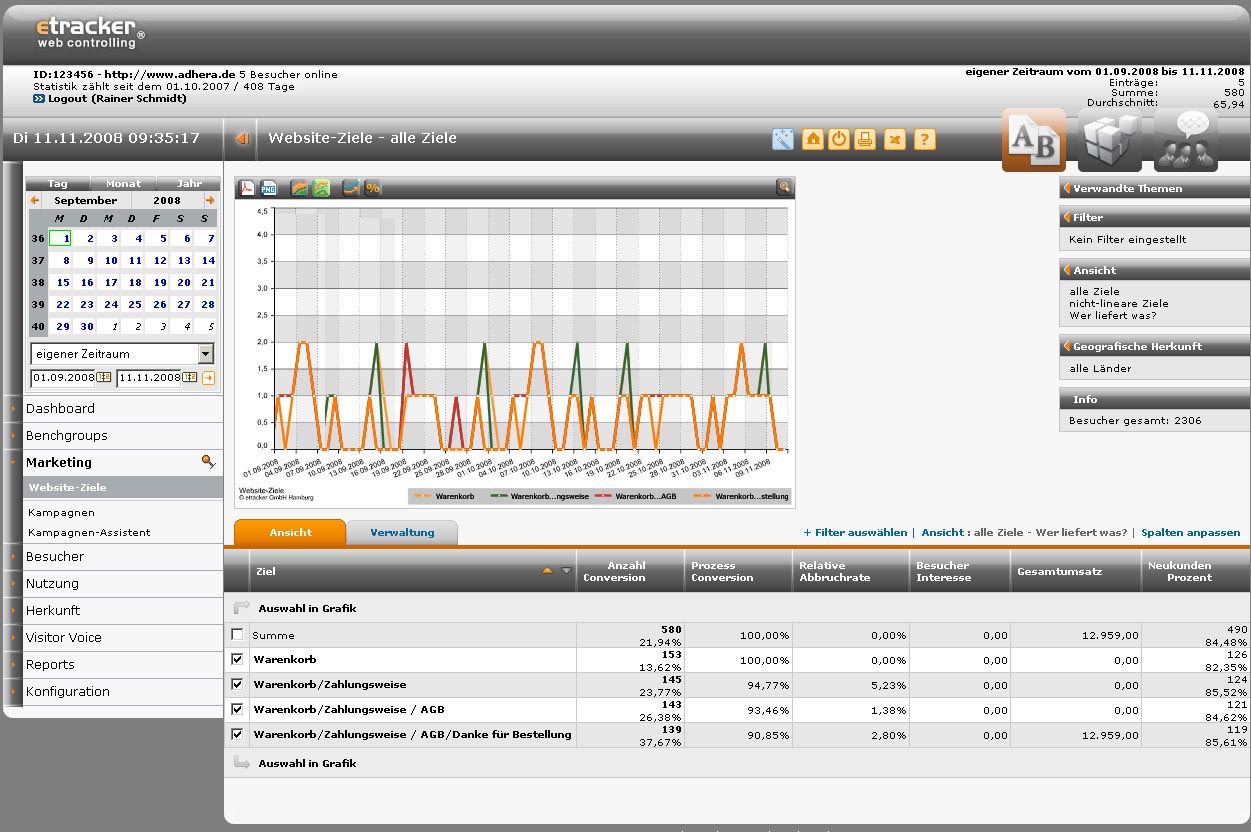Image resolution: width=1251 pixels, height=832 pixels.
Task: Go to next month with calendar arrow
Action: [210, 200]
